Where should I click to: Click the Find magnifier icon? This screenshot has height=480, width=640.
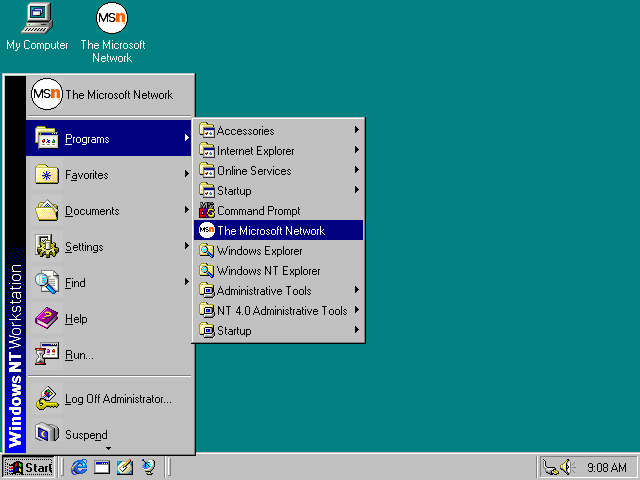[47, 282]
